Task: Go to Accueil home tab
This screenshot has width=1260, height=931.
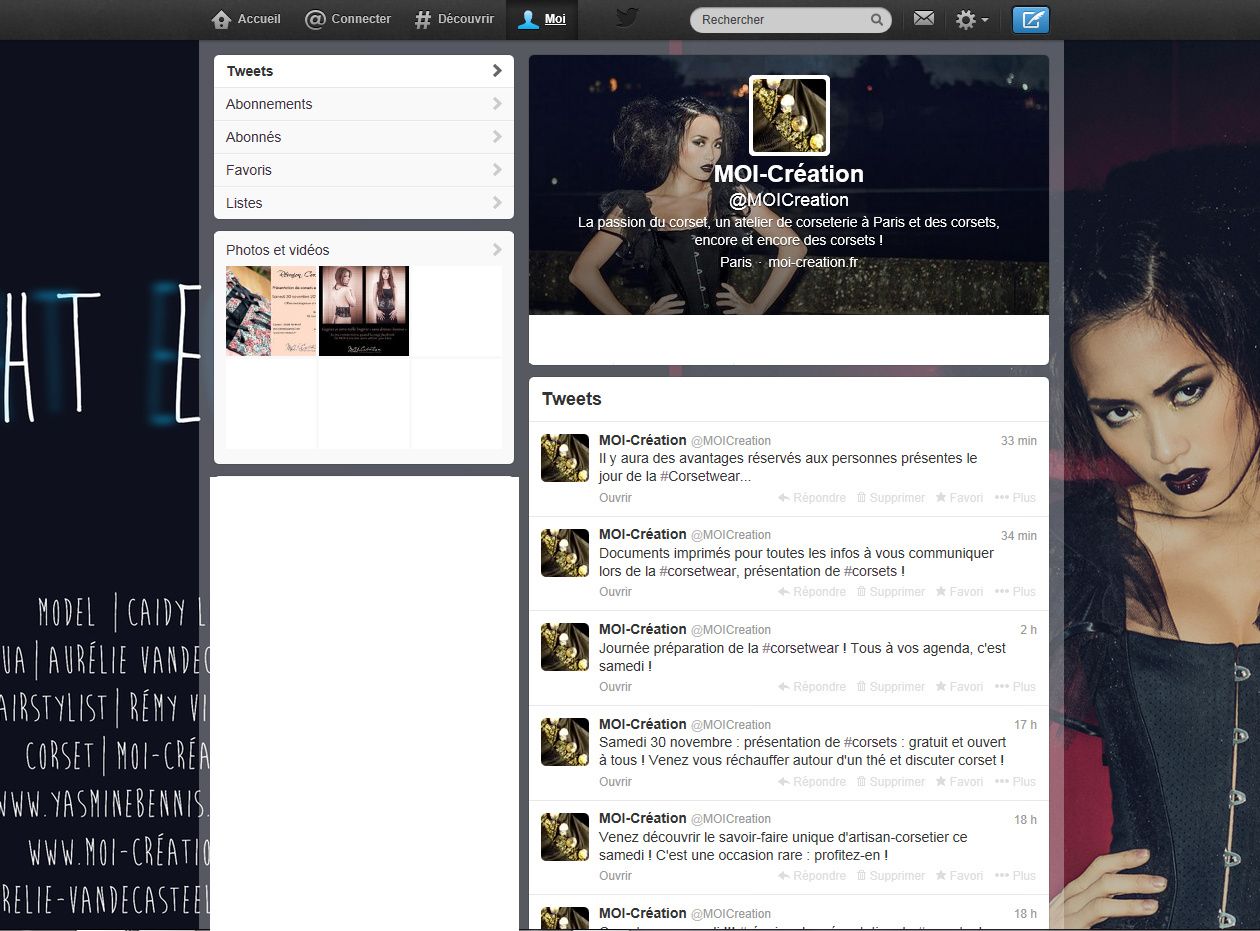Action: [x=246, y=19]
